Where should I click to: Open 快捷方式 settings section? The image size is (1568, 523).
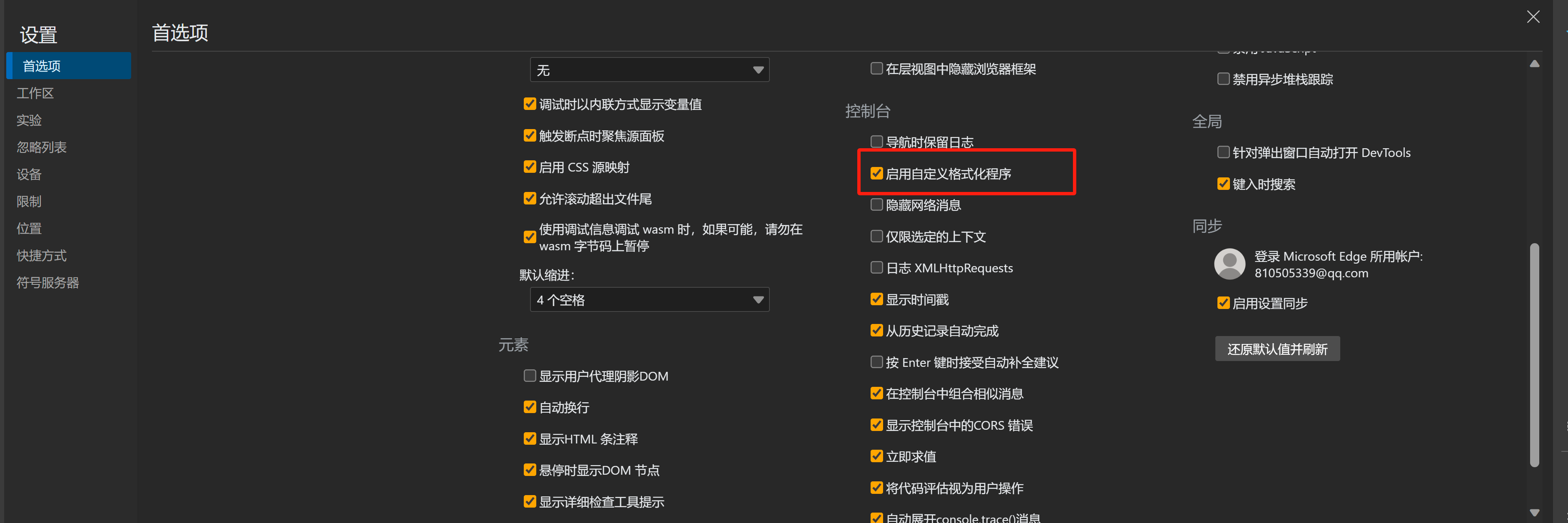(41, 256)
